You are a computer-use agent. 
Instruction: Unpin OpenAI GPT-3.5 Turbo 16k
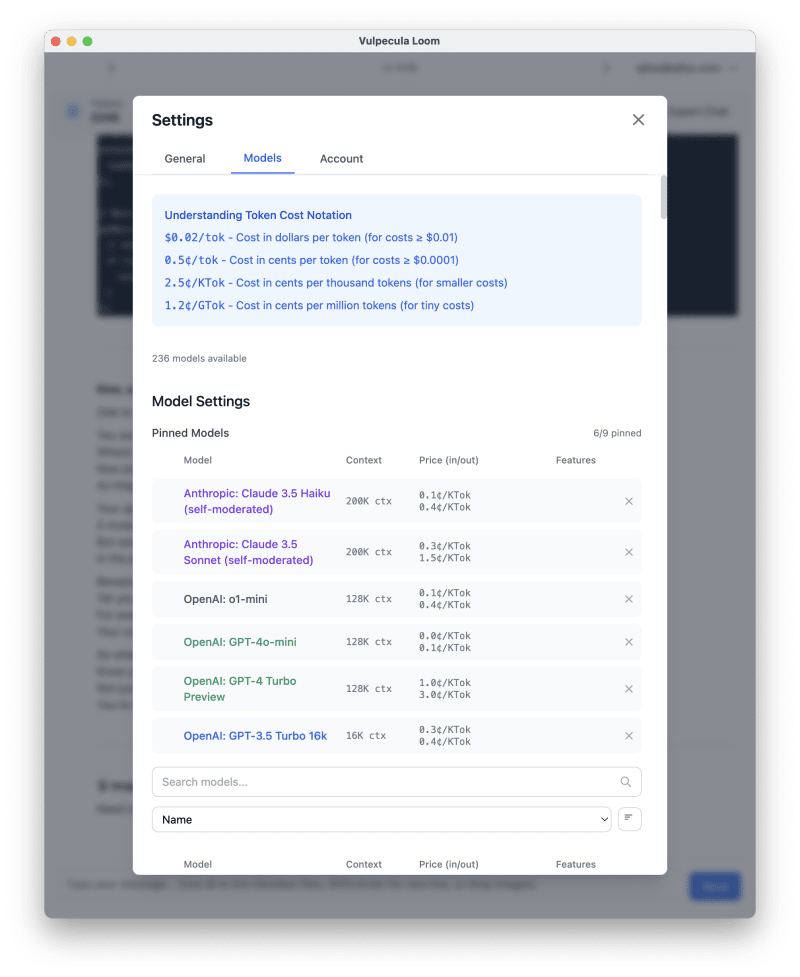tap(629, 736)
